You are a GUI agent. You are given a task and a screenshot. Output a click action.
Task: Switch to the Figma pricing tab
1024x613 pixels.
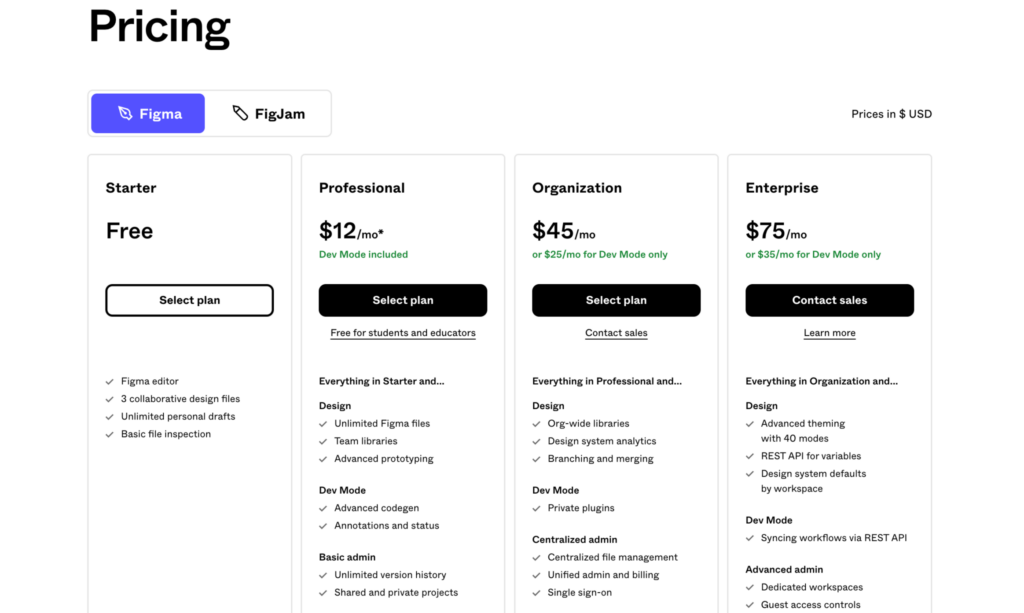tap(148, 114)
